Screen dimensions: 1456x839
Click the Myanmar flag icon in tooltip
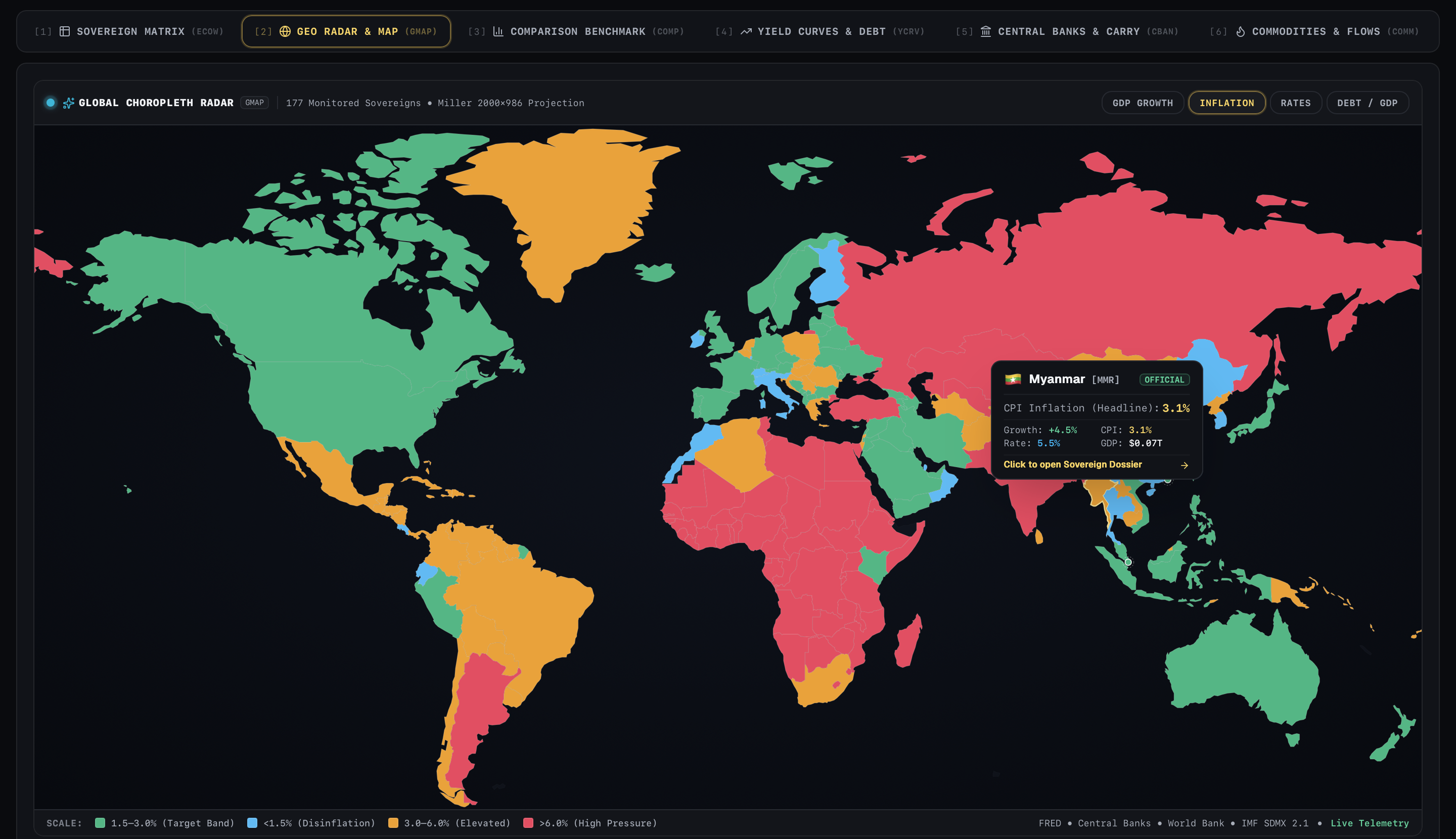point(1013,379)
